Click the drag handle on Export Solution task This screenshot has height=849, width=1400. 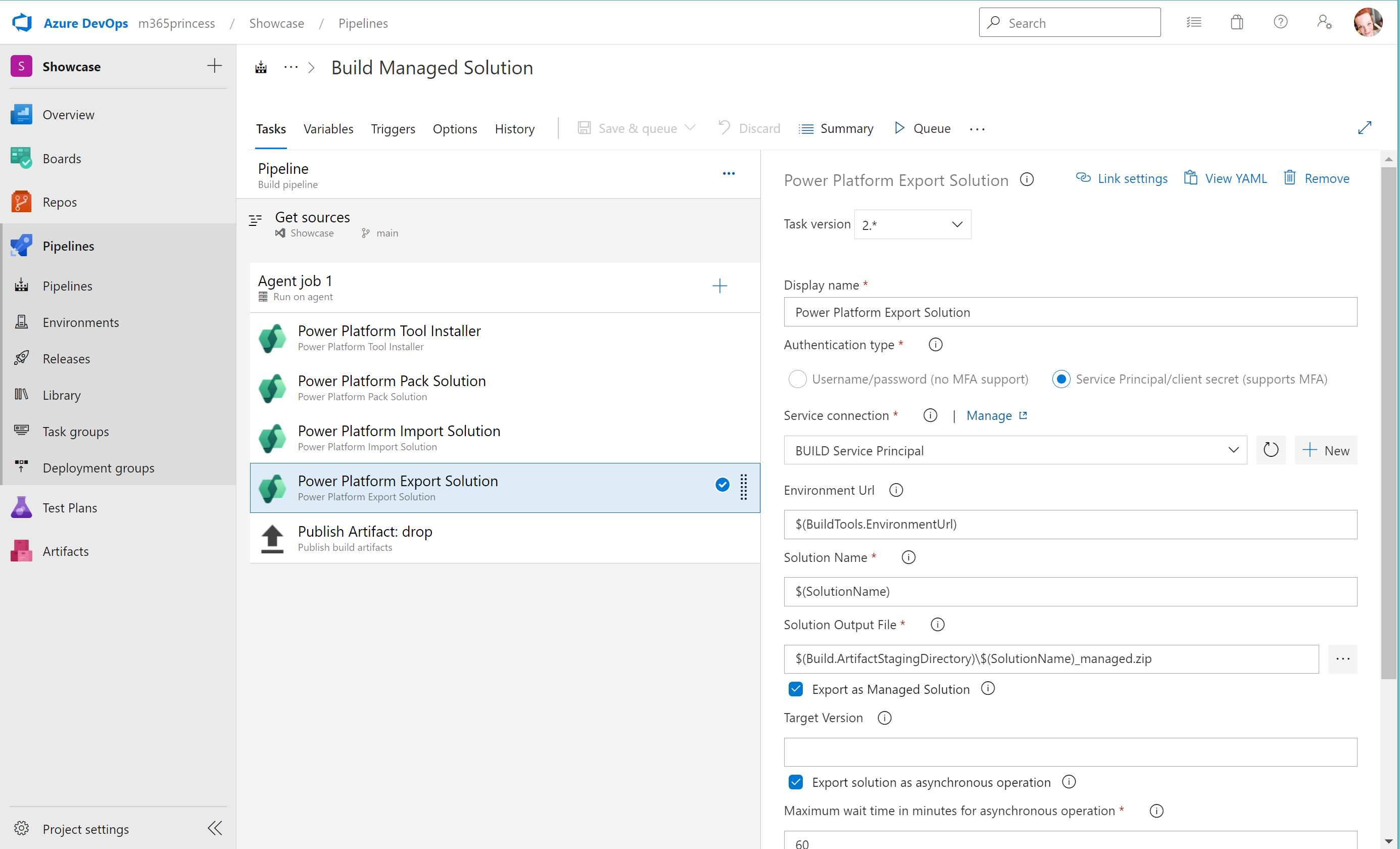[x=743, y=487]
